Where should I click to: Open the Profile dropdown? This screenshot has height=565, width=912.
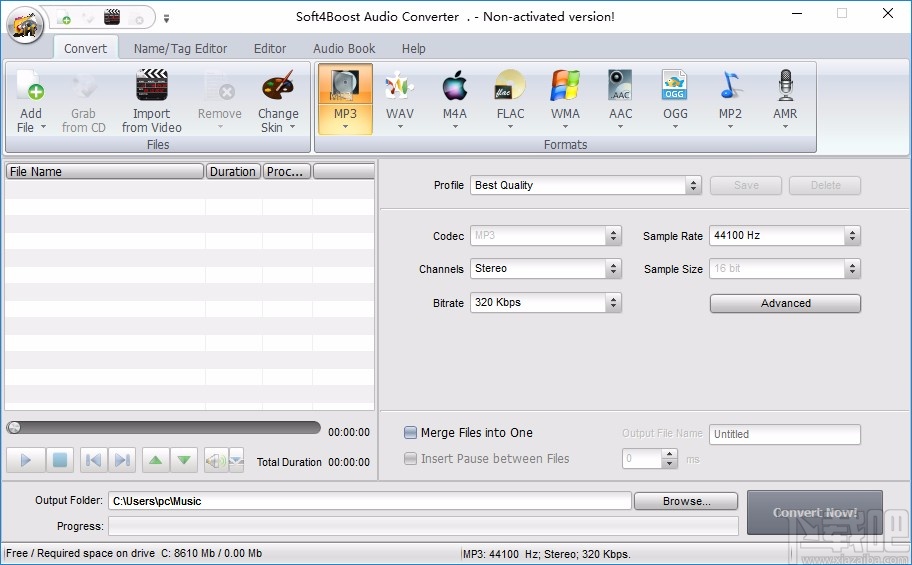(x=586, y=185)
